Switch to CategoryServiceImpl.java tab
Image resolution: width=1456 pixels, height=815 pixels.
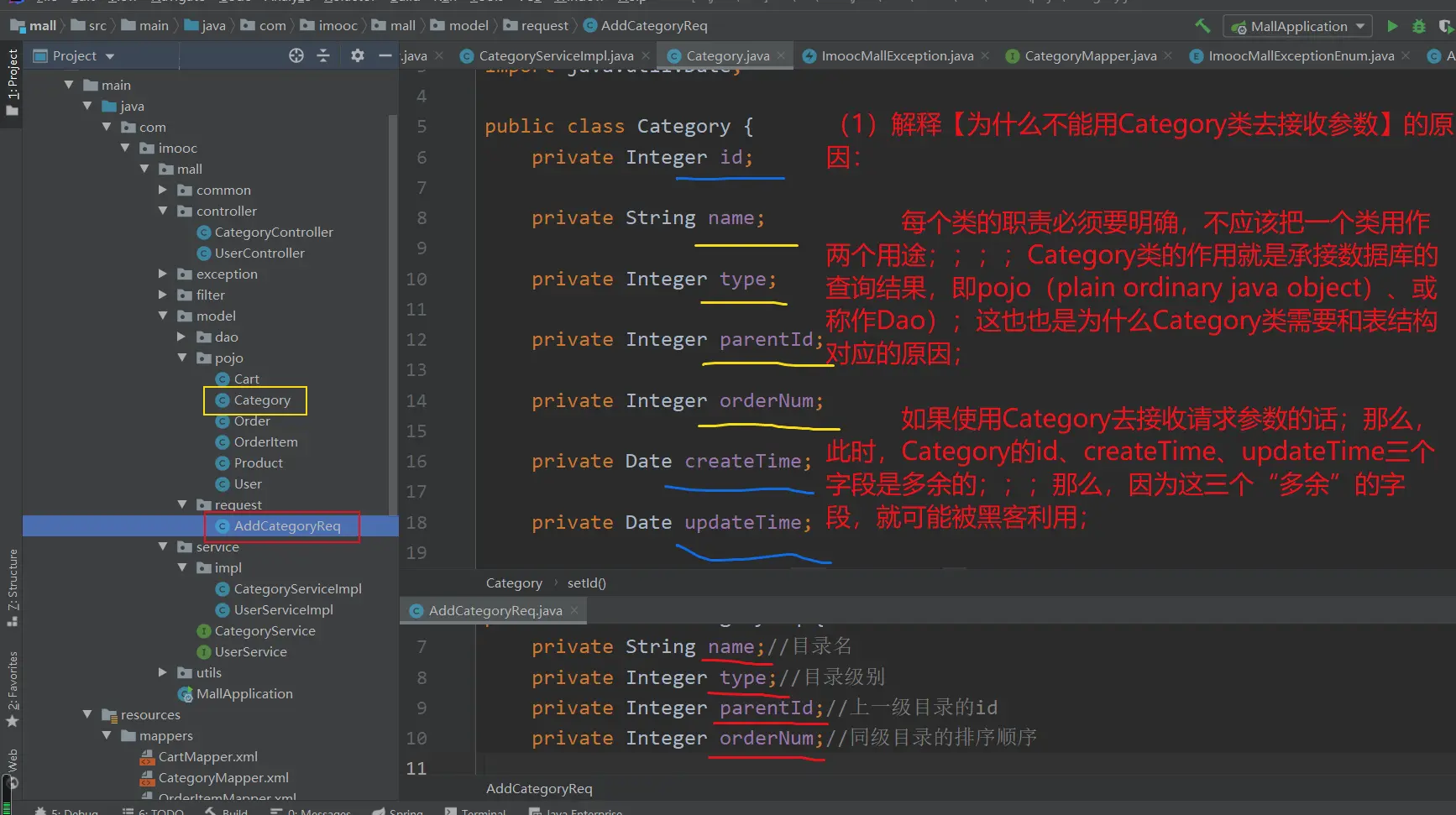pos(555,55)
